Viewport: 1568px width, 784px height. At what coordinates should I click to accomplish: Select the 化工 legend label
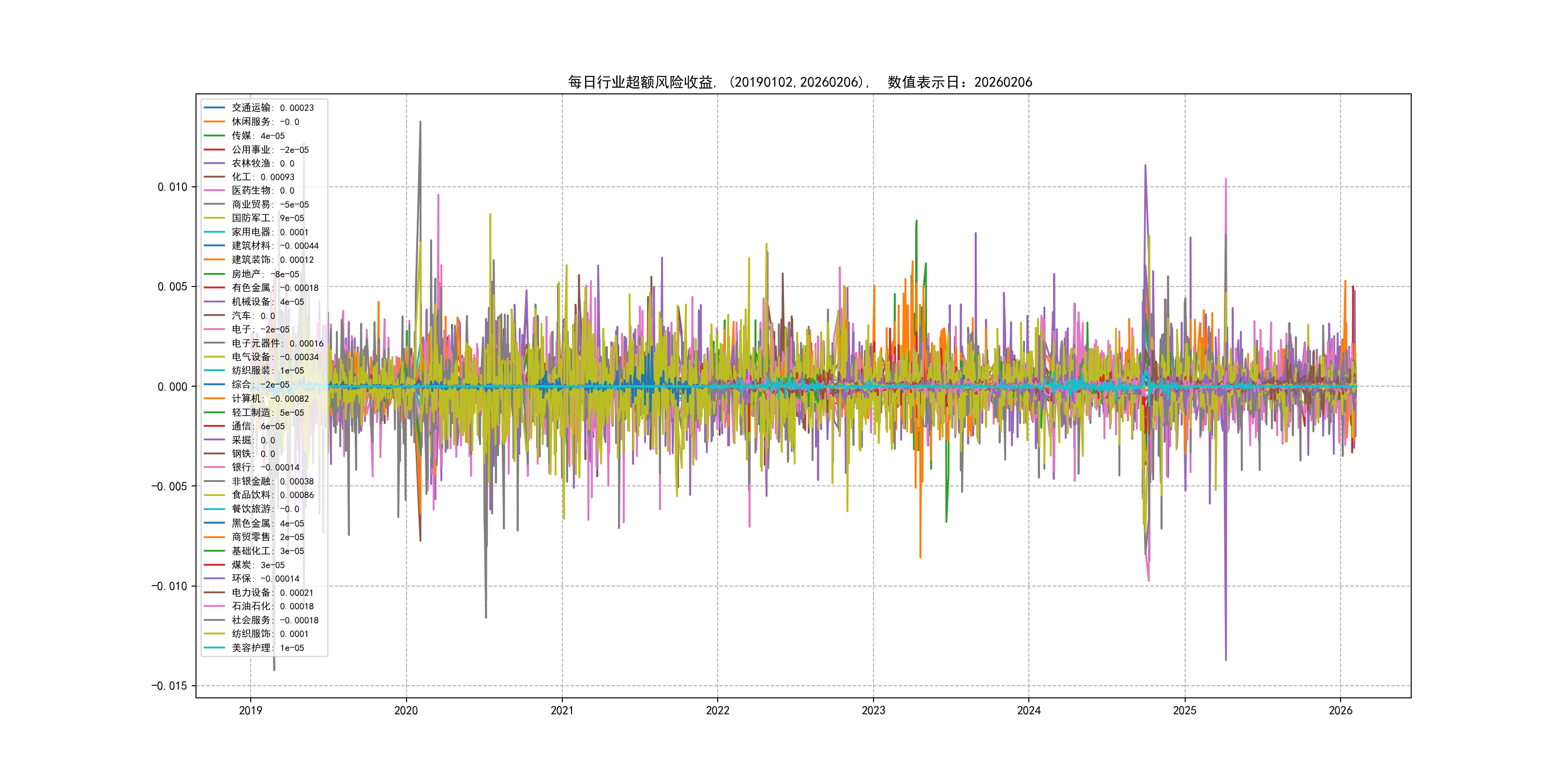point(241,177)
